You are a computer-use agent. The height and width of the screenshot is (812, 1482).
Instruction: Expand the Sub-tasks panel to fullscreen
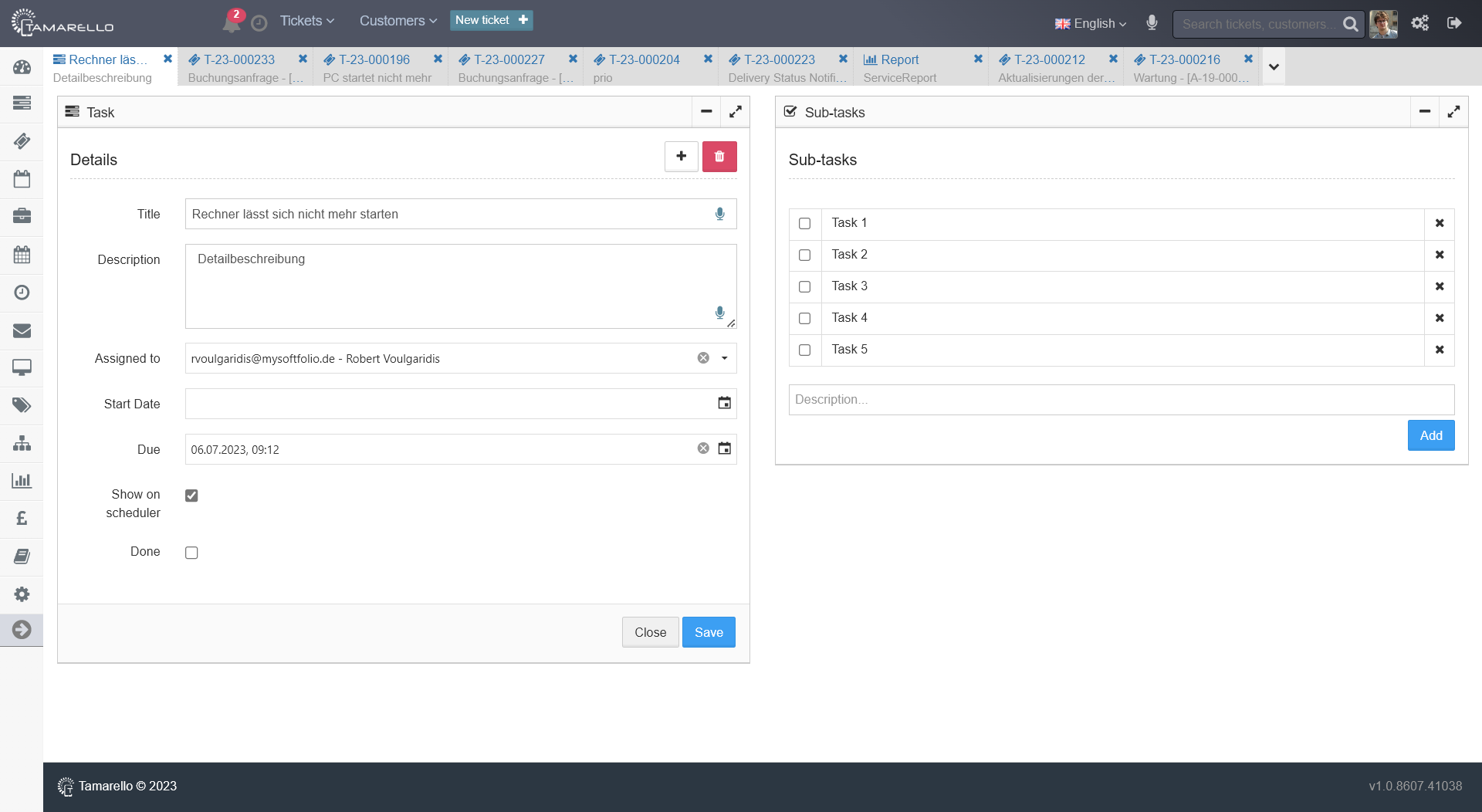pyautogui.click(x=1454, y=112)
